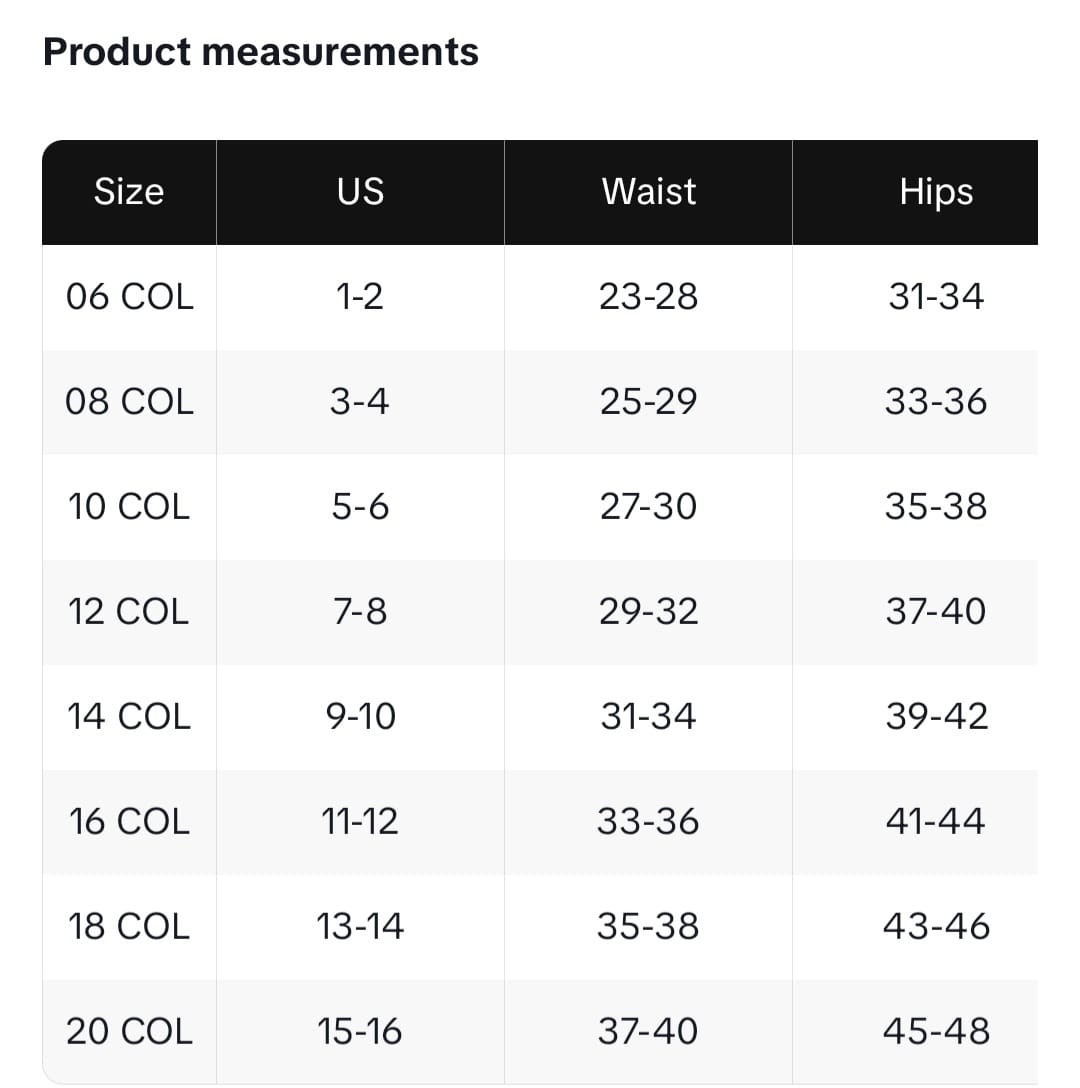Click waist value 33-36
This screenshot has height=1088, width=1080.
click(x=648, y=821)
